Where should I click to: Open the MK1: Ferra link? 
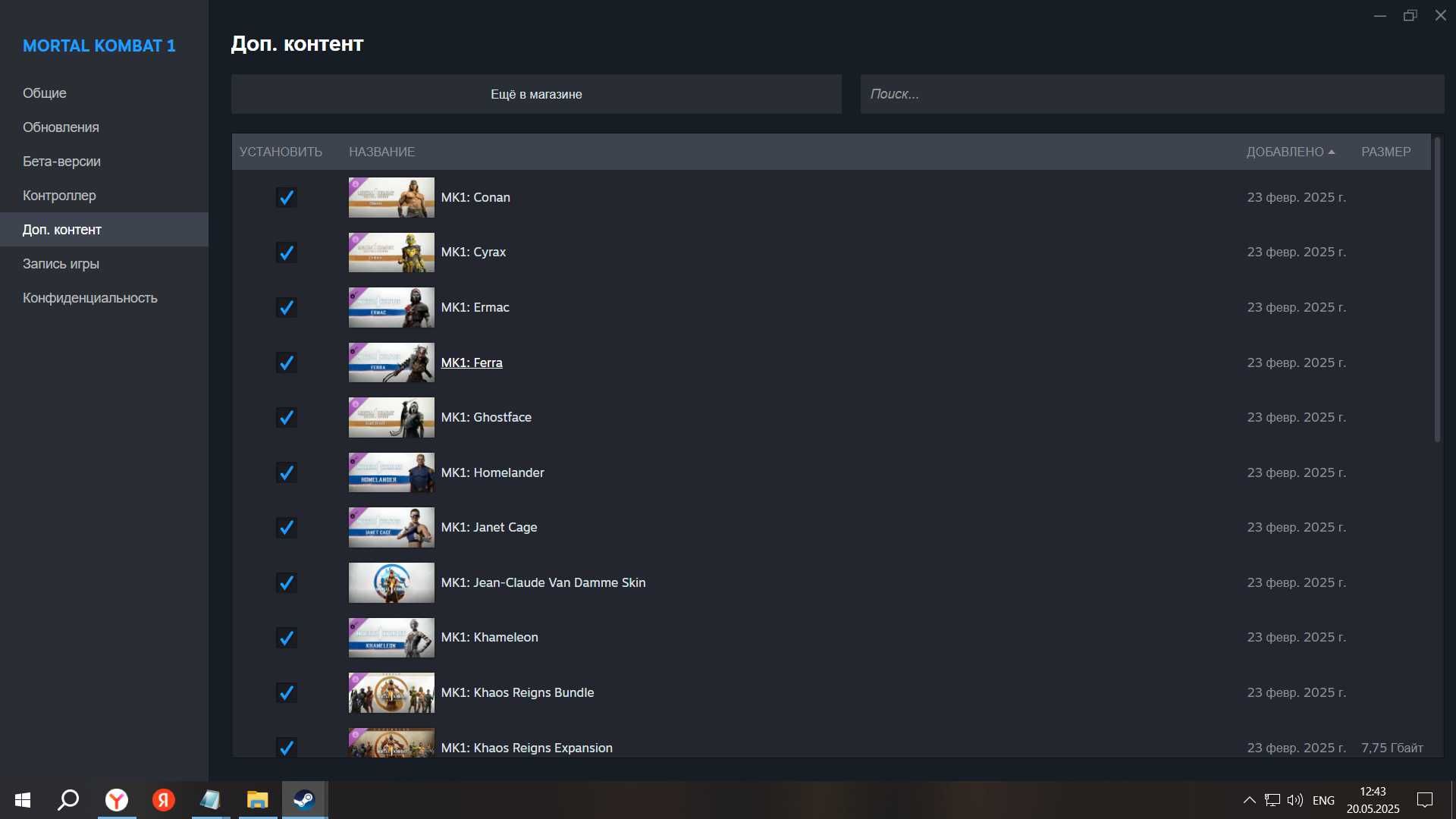[x=472, y=362]
